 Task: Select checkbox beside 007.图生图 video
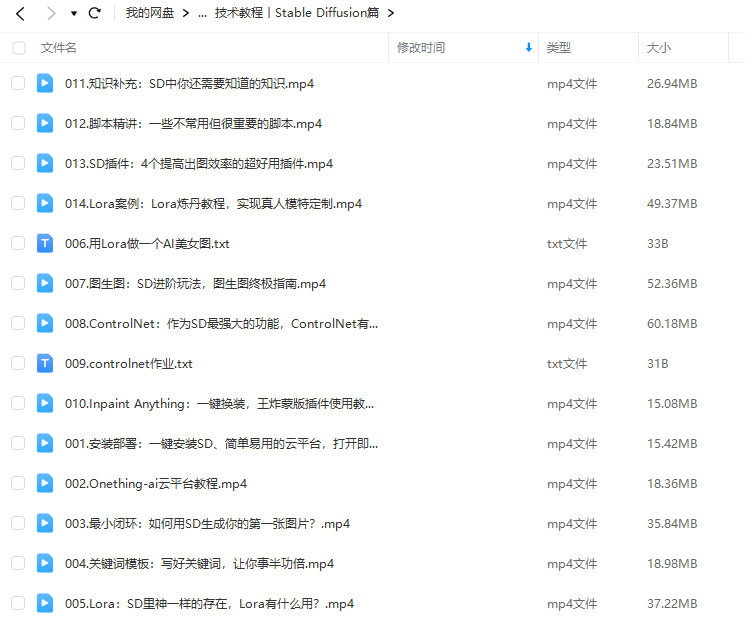(18, 283)
